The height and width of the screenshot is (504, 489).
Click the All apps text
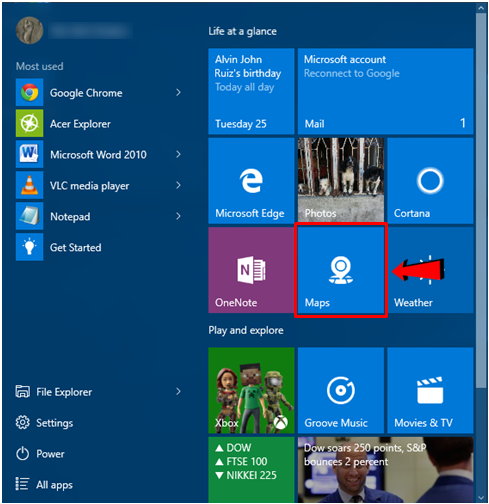54,485
